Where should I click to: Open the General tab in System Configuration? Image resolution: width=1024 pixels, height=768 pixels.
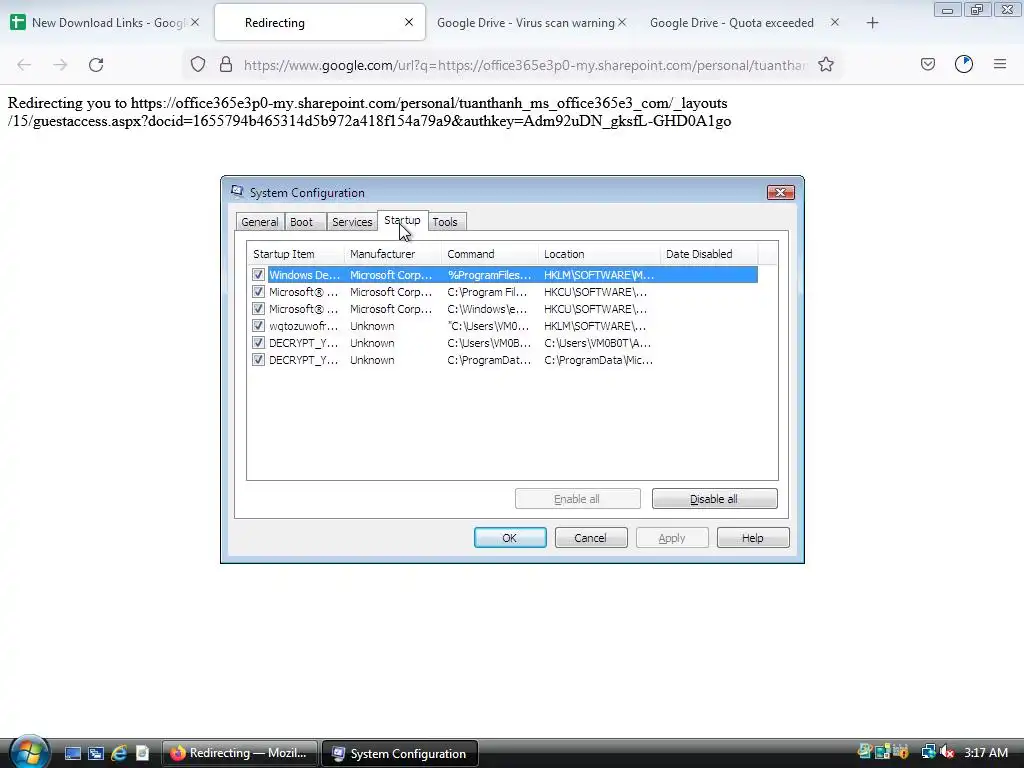[259, 222]
